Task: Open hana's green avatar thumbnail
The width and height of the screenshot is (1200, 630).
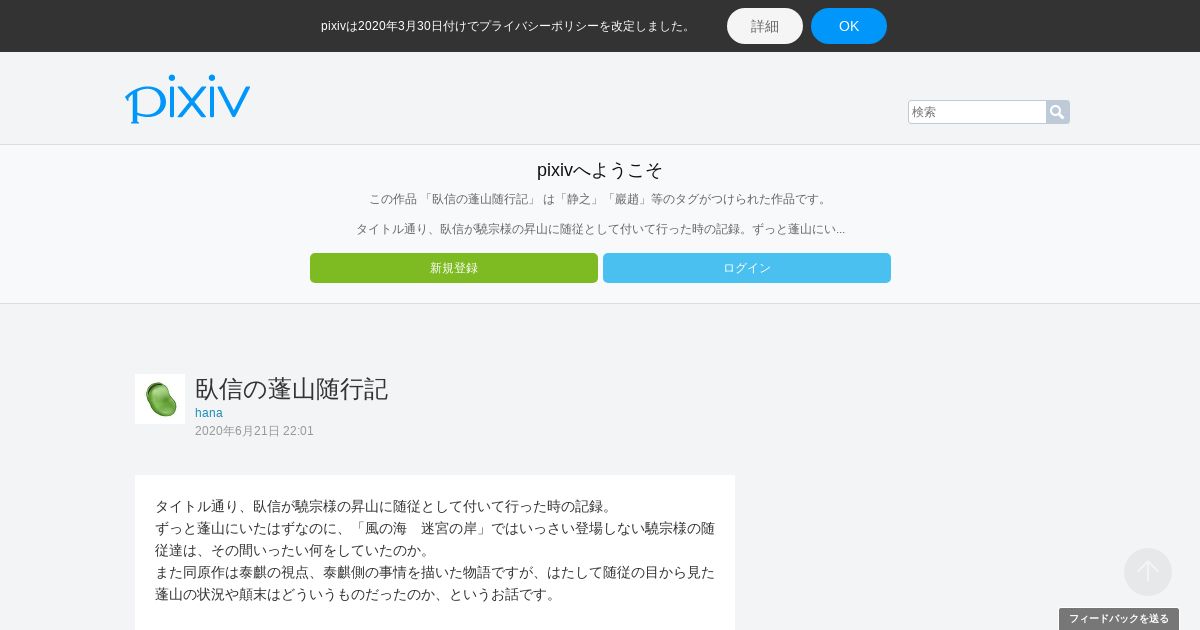Action: [160, 399]
